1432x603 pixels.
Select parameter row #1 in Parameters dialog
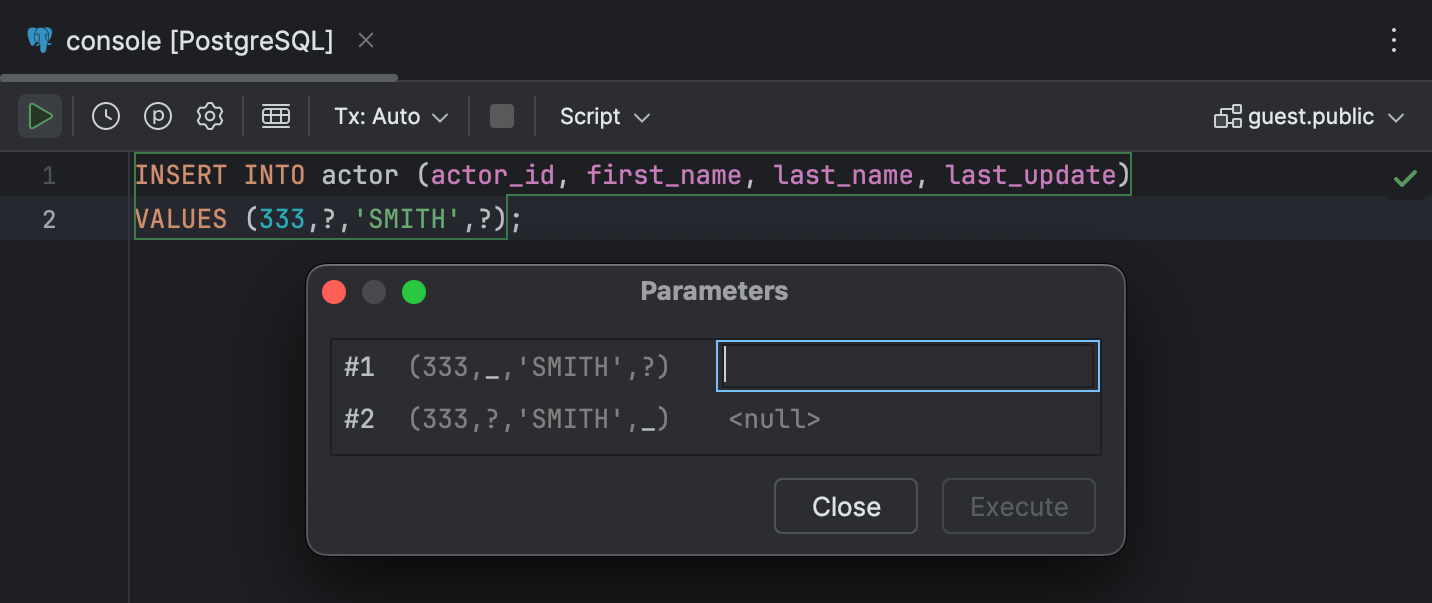tap(540, 366)
